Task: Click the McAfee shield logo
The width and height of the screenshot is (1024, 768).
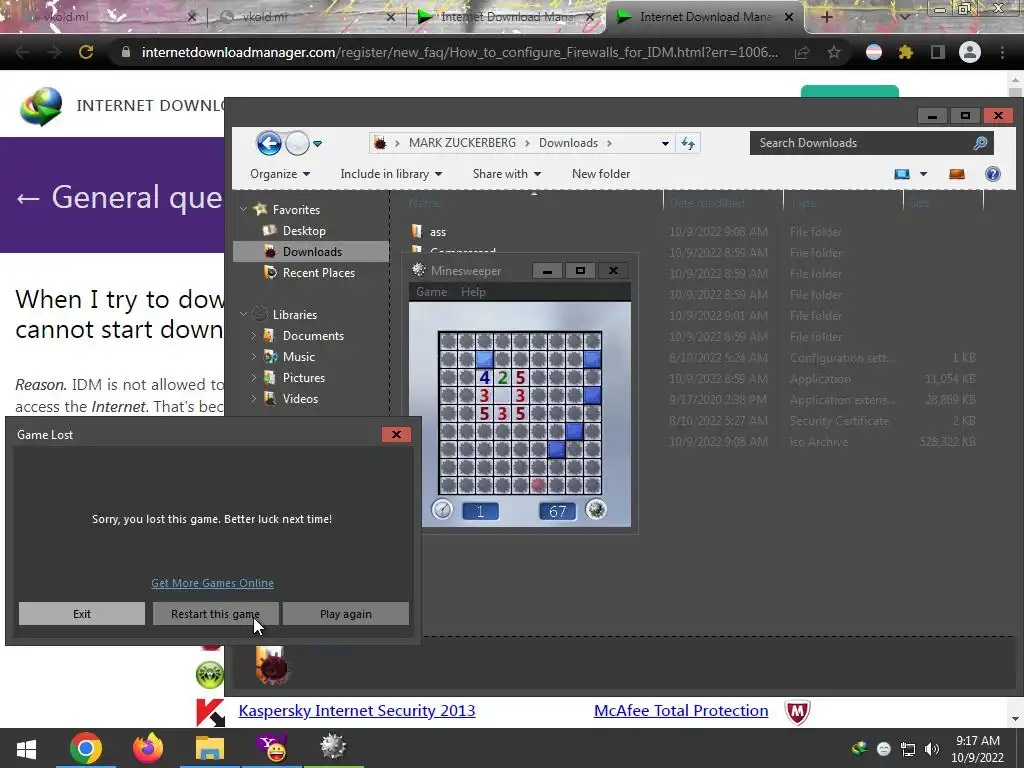Action: coord(797,712)
